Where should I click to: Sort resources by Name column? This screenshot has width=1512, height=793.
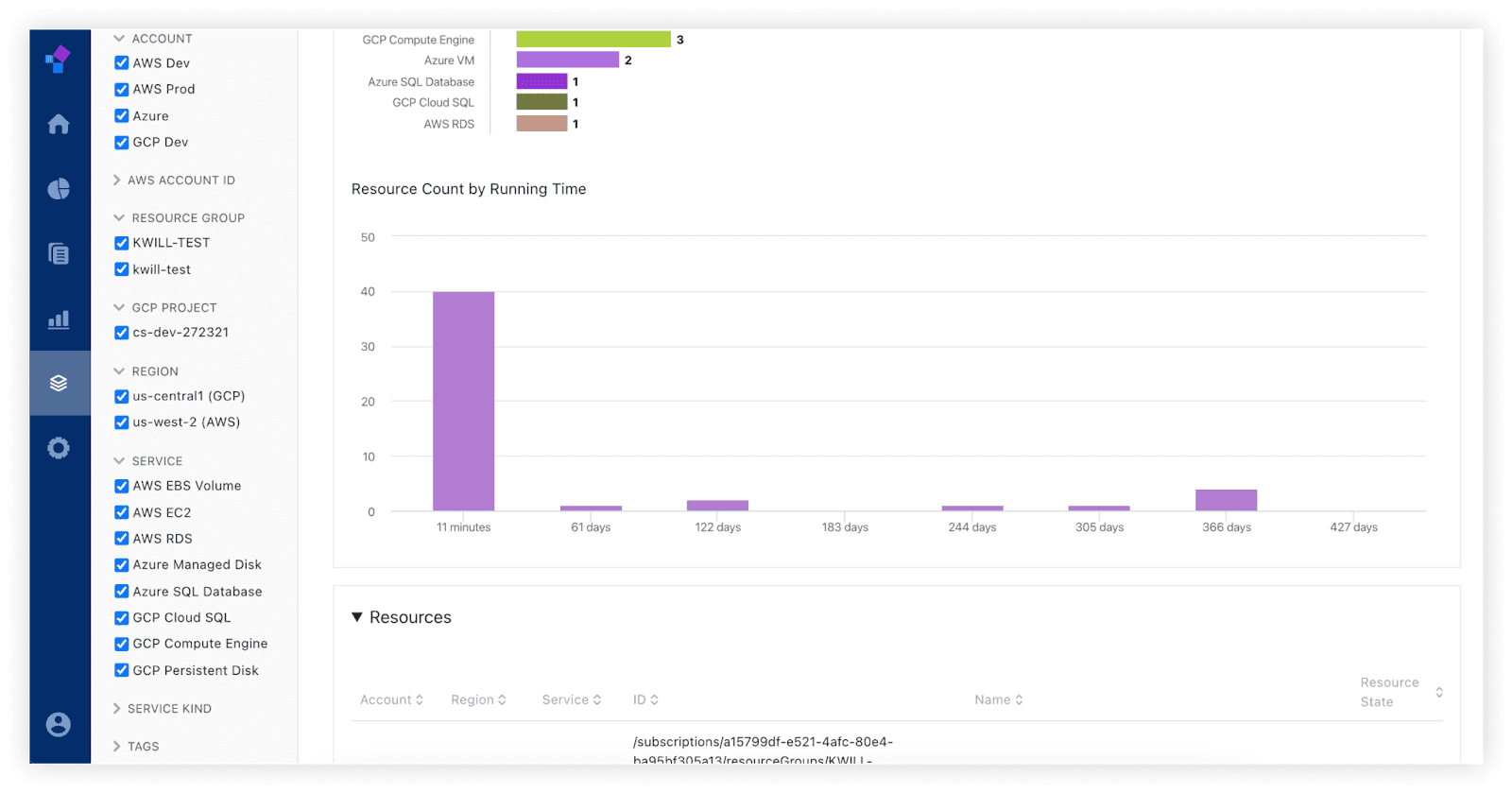998,700
